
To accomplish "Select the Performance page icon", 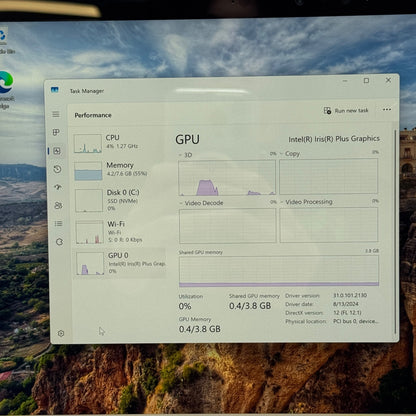I will coord(57,151).
